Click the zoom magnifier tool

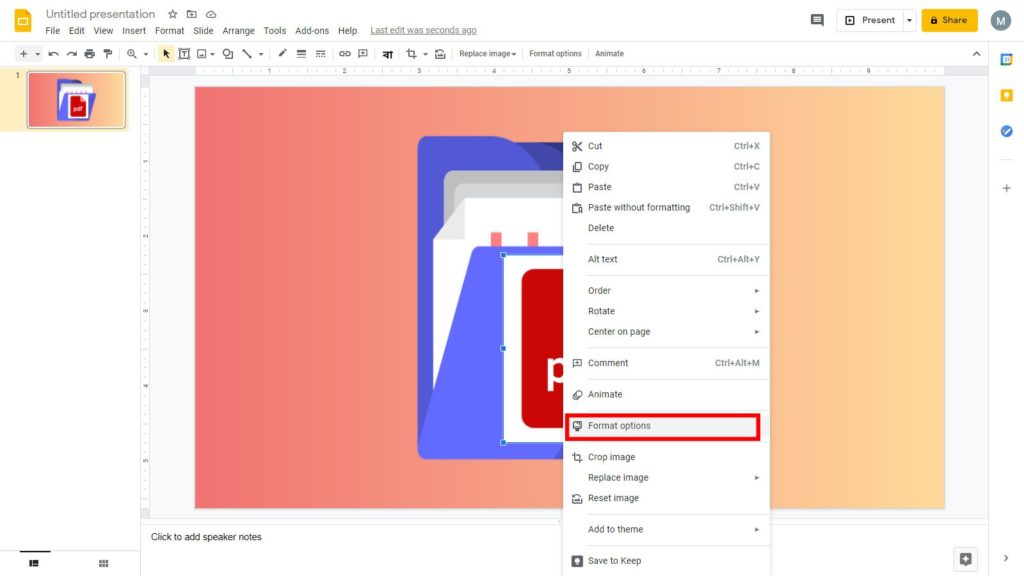pos(132,54)
